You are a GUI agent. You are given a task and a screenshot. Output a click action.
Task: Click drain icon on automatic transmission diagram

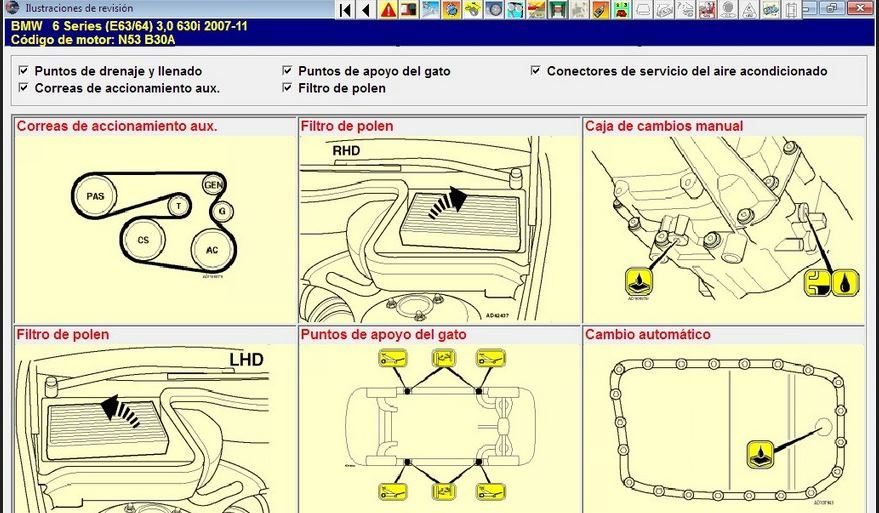click(761, 455)
